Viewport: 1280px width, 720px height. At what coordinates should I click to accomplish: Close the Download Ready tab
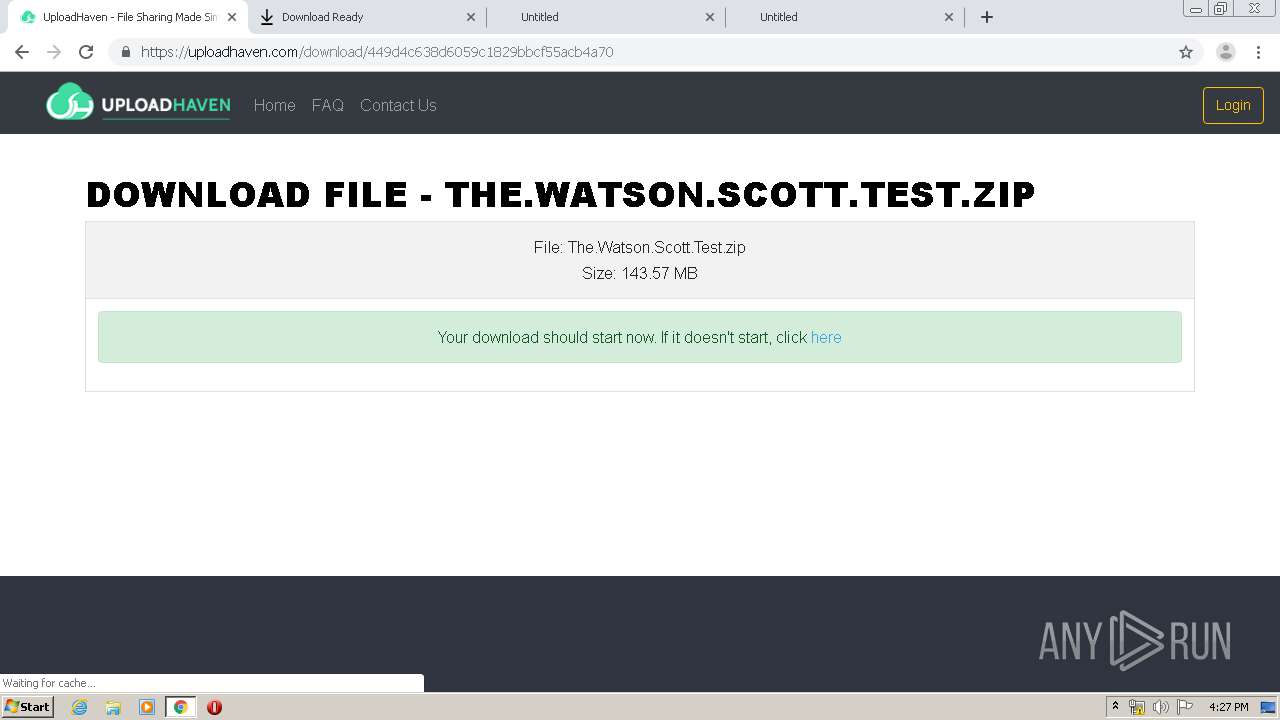pyautogui.click(x=471, y=17)
